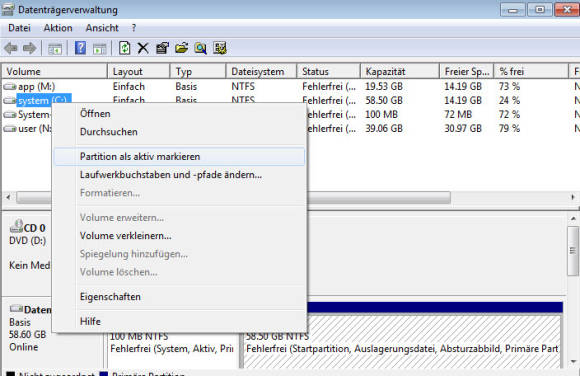The image size is (580, 376).
Task: Open the ? help menu
Action: pyautogui.click(x=134, y=28)
